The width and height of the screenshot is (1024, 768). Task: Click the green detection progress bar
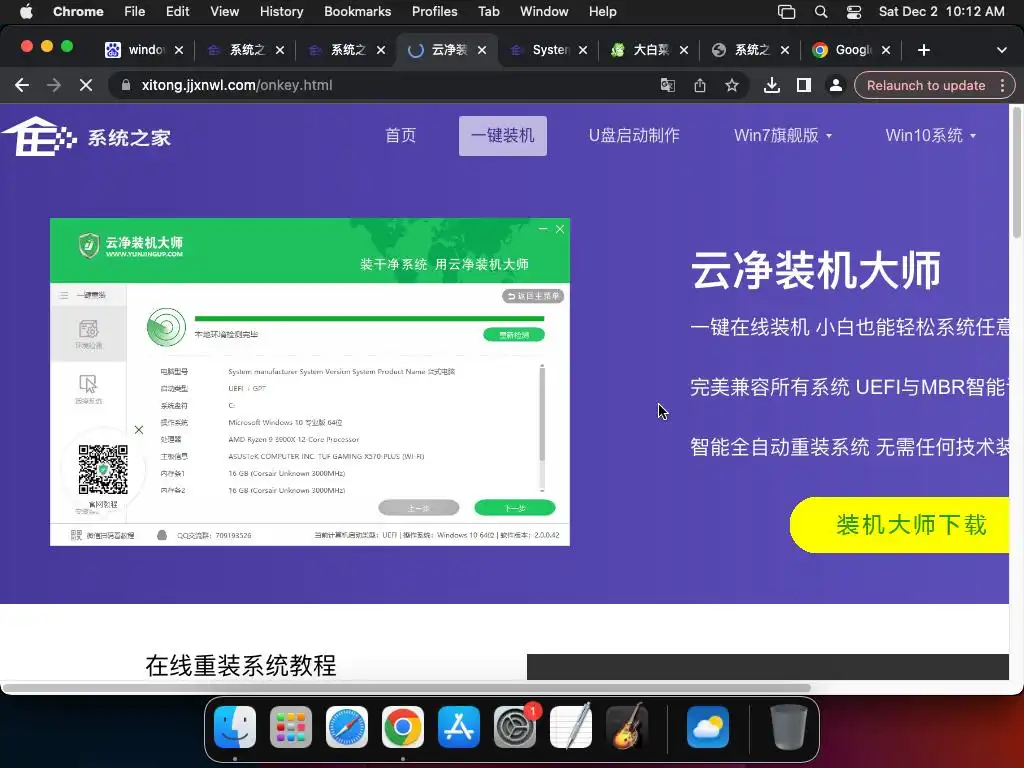point(369,319)
